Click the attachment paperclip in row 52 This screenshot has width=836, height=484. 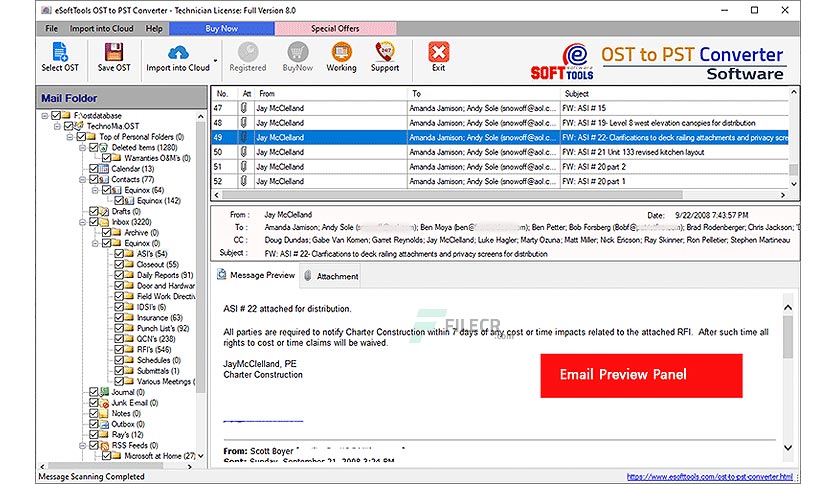pyautogui.click(x=244, y=181)
